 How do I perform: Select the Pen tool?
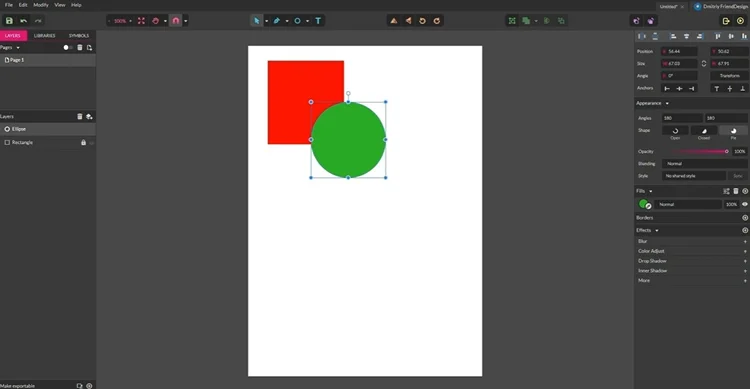pyautogui.click(x=276, y=21)
